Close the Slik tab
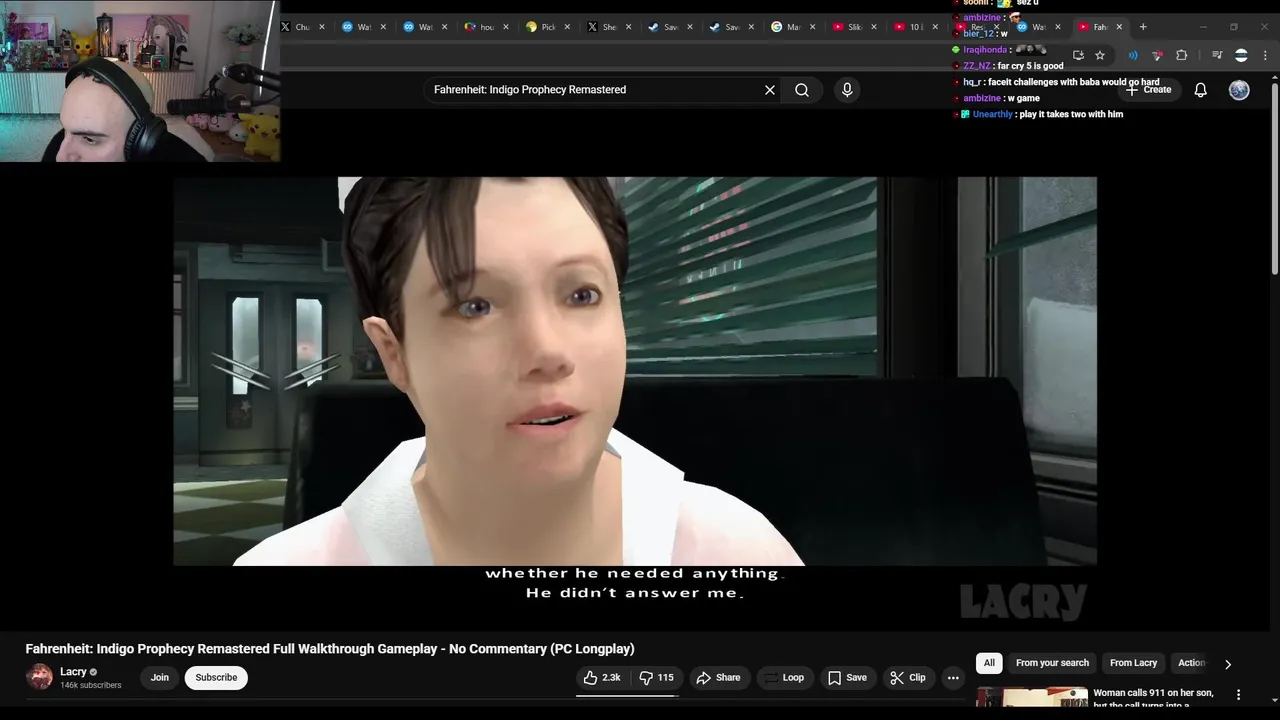The image size is (1280, 720). pyautogui.click(x=874, y=27)
